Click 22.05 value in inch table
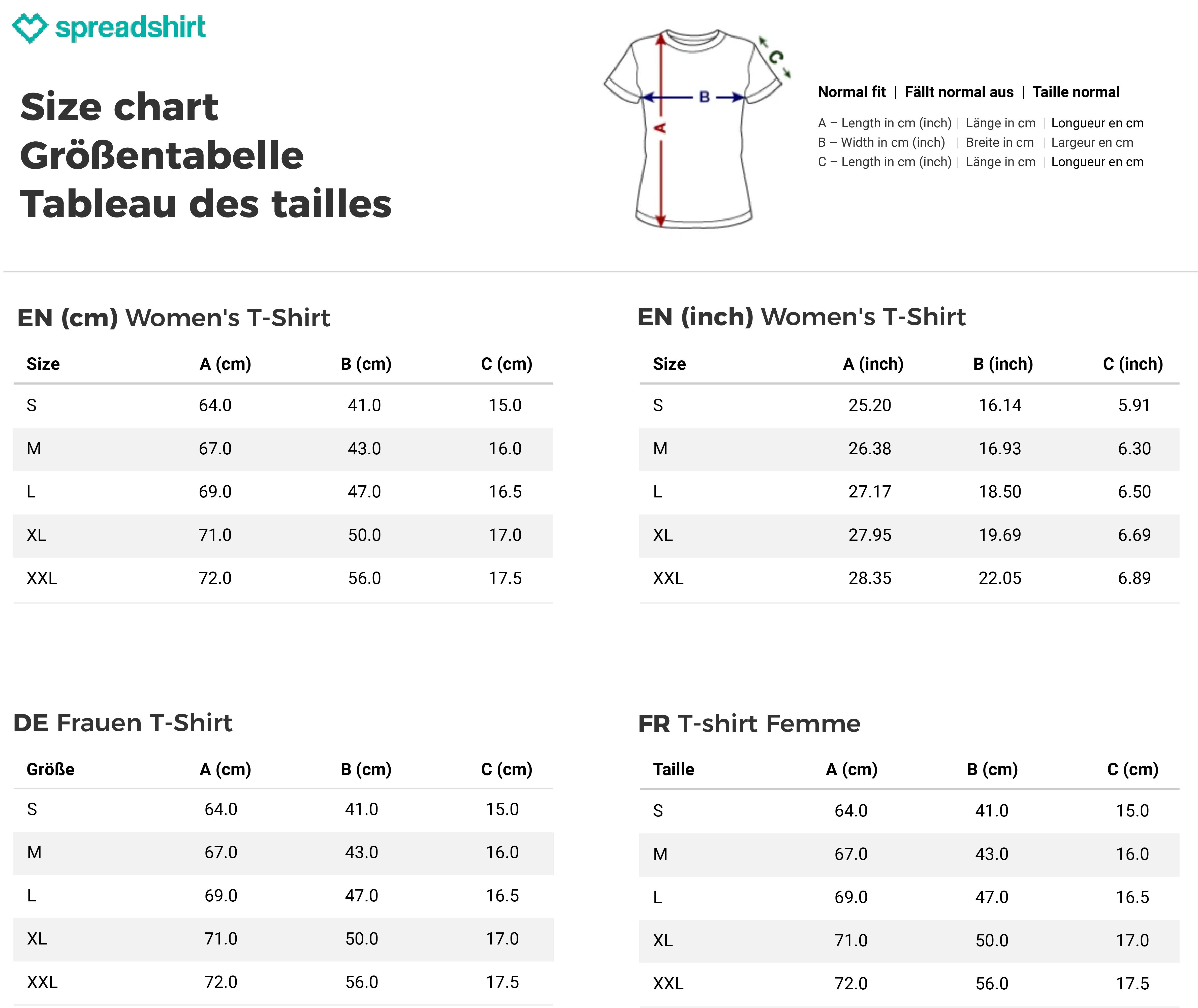This screenshot has height=1008, width=1198. [x=1000, y=578]
